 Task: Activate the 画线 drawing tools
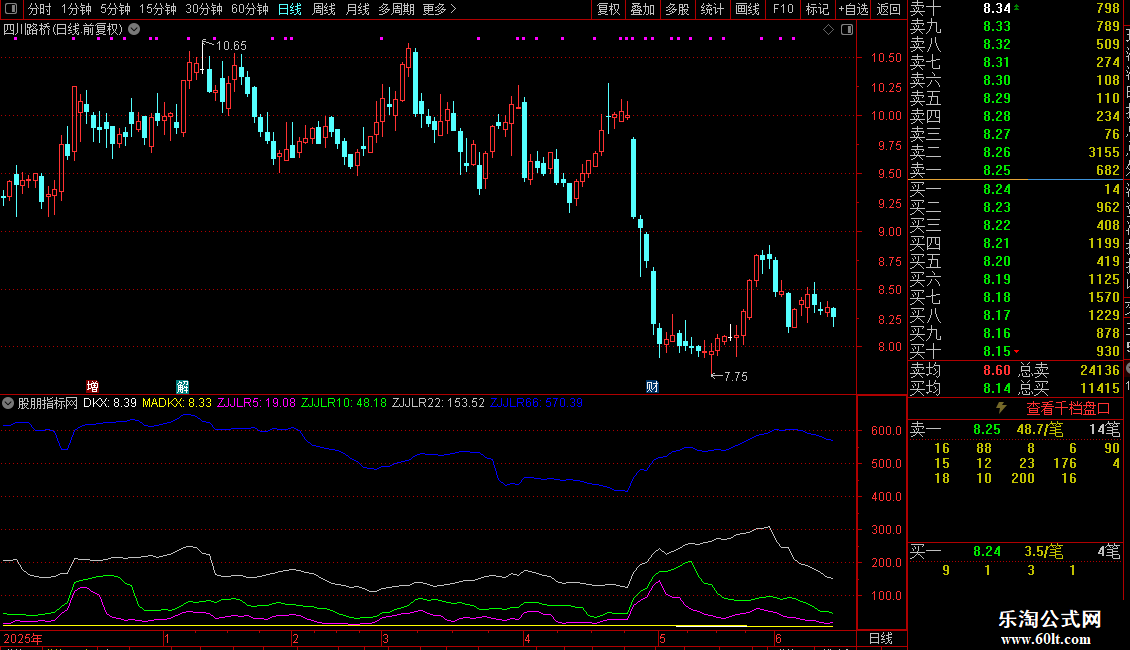pyautogui.click(x=747, y=9)
